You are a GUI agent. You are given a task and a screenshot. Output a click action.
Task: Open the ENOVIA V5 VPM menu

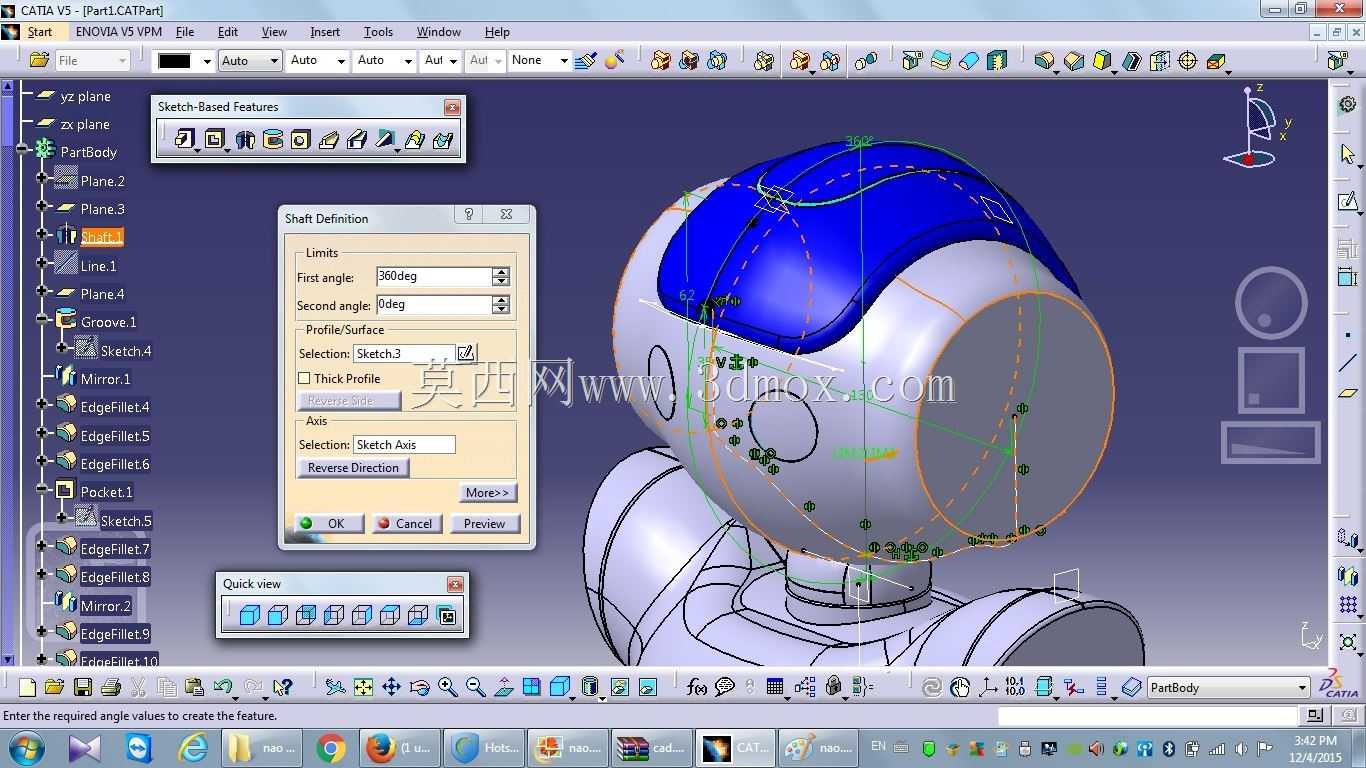[x=119, y=32]
